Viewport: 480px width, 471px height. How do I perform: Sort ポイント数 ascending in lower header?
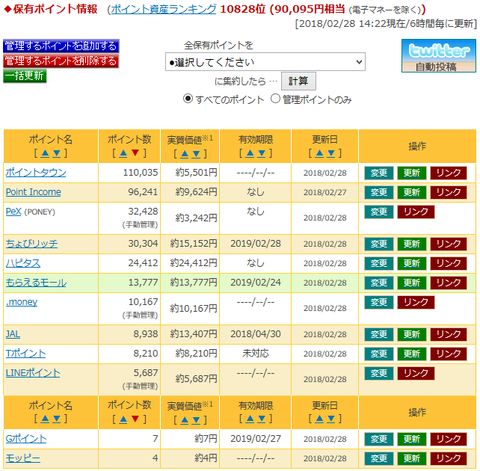click(123, 419)
